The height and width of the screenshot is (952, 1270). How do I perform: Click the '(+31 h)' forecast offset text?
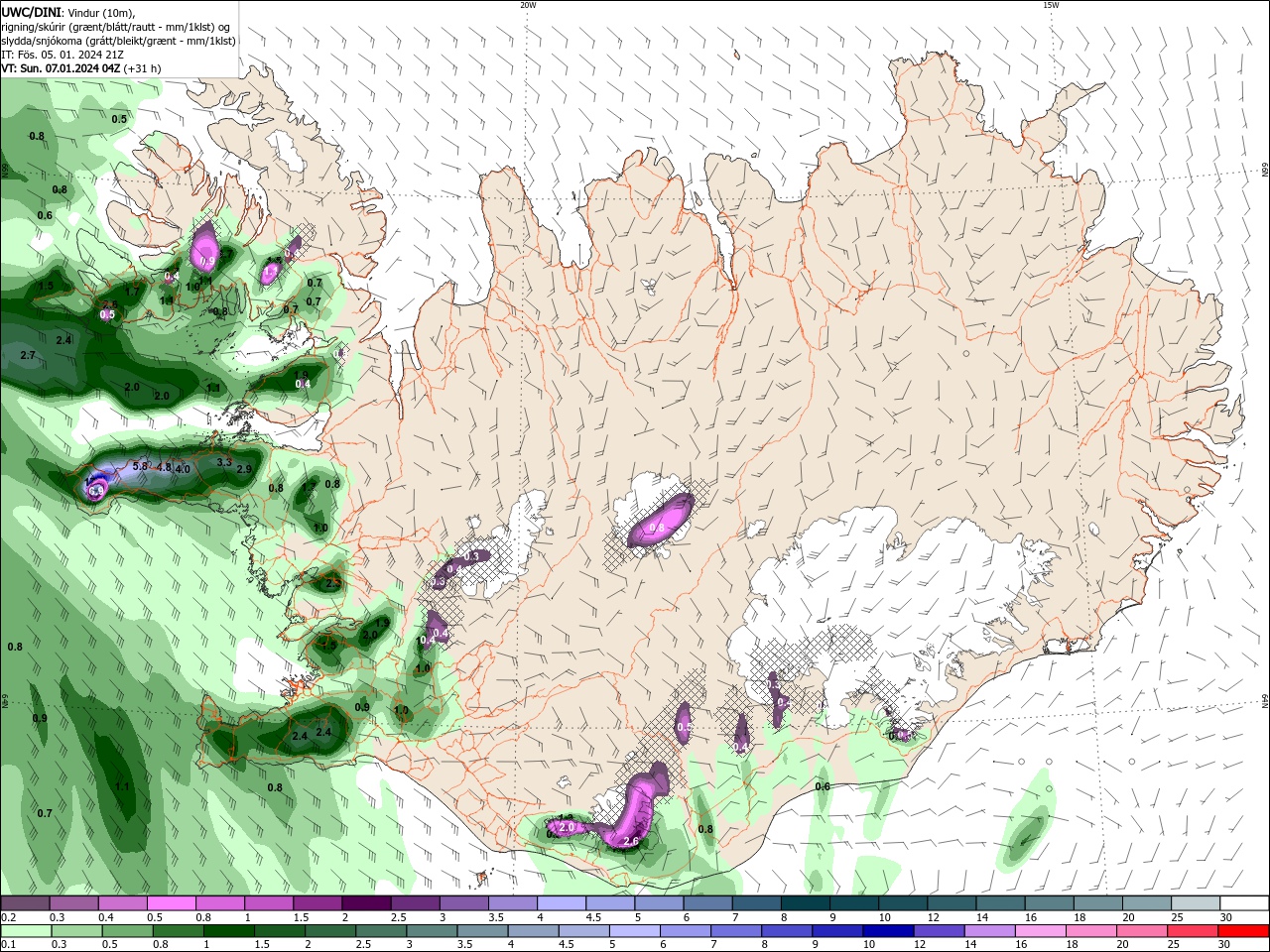[x=143, y=68]
